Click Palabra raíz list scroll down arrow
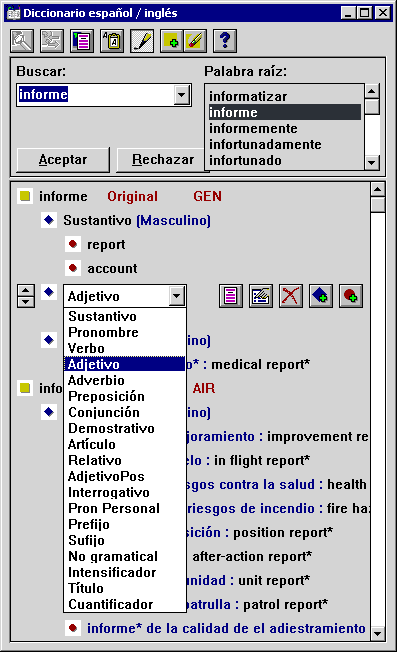The height and width of the screenshot is (652, 397). pos(372,163)
